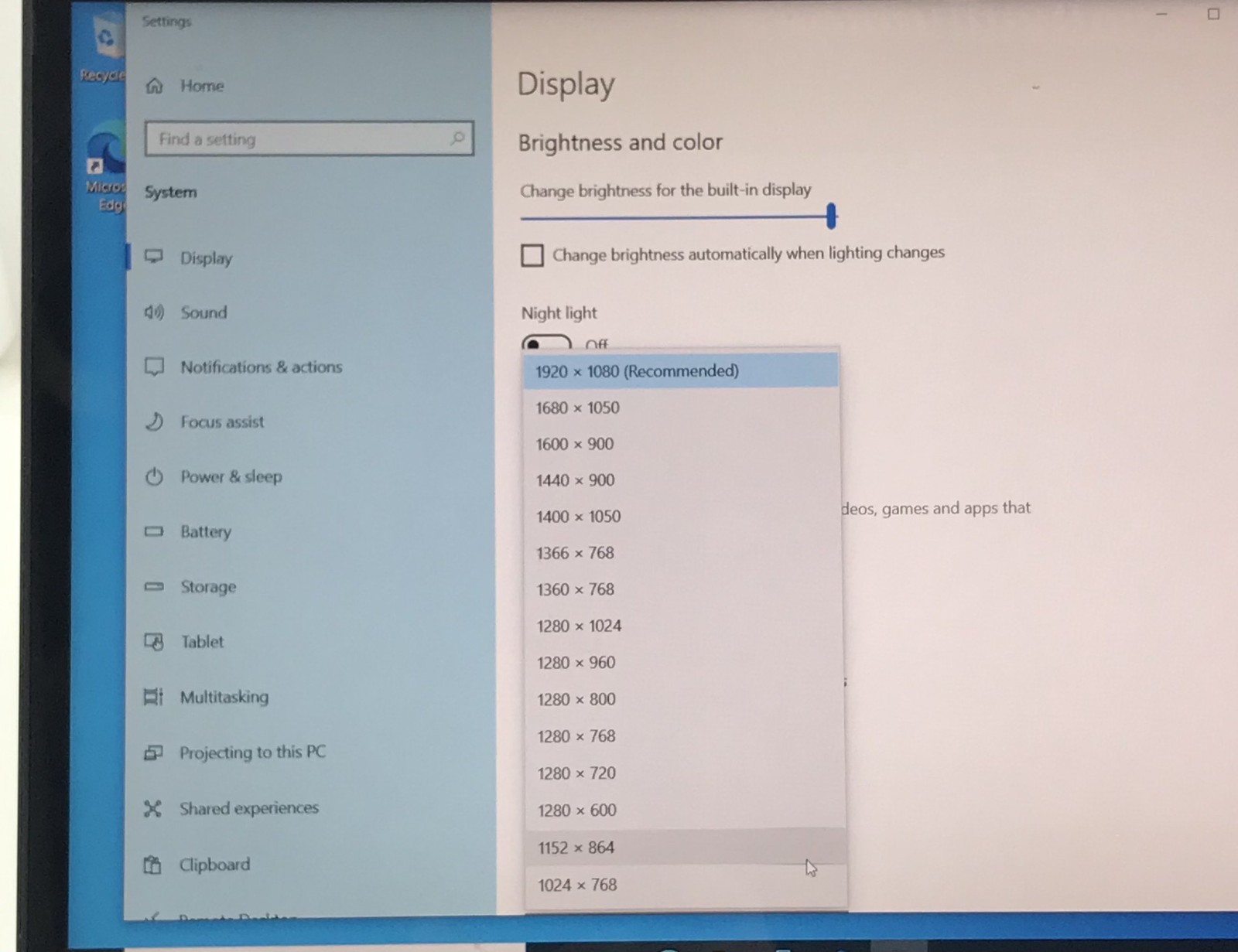The image size is (1238, 952).
Task: Open the Projecting to this PC icon
Action: (153, 752)
